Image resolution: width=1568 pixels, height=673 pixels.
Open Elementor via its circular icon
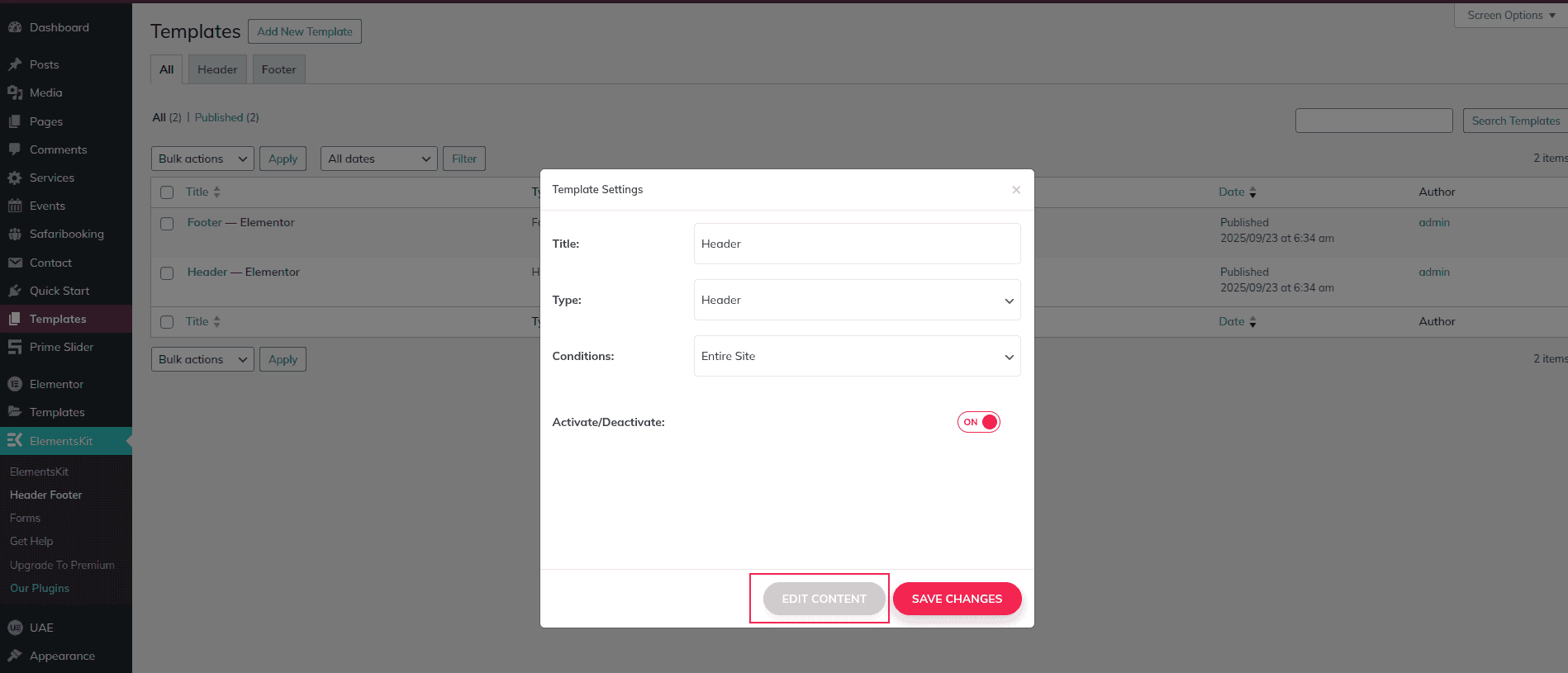15,384
